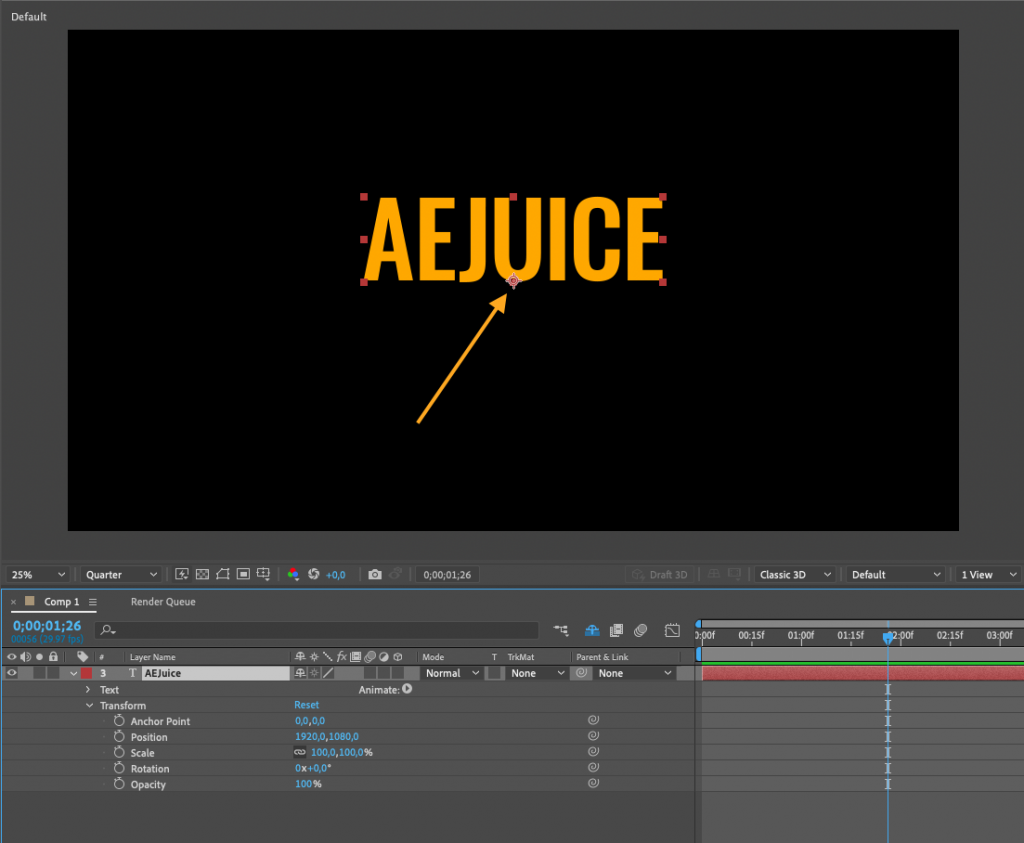Open the Quarter resolution dropdown
Viewport: 1024px width, 843px height.
(118, 574)
